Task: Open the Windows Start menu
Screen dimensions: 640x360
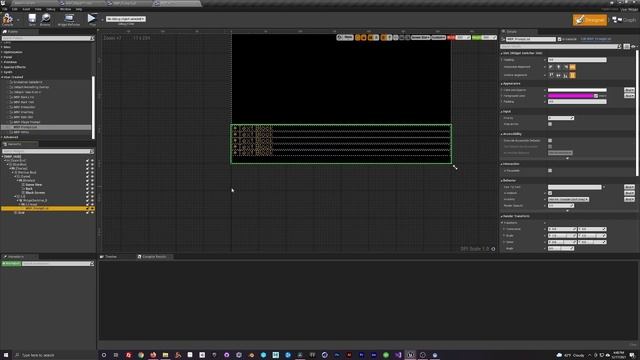Action: click(x=6, y=355)
